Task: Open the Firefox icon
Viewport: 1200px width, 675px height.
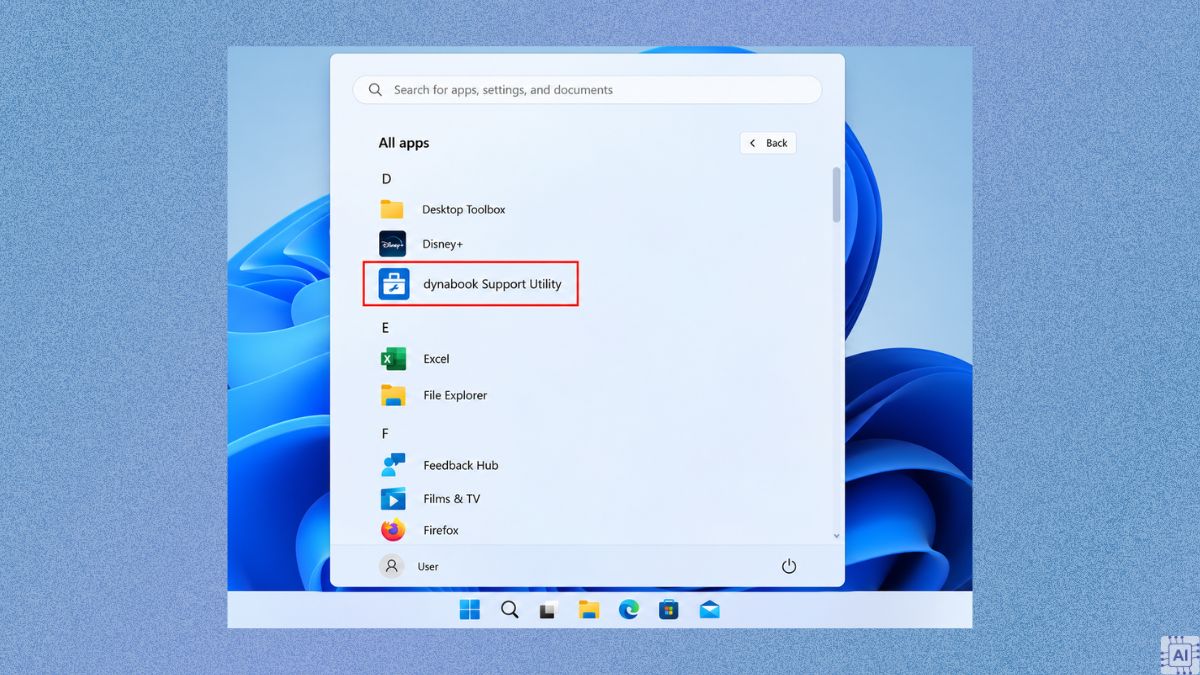Action: tap(393, 530)
